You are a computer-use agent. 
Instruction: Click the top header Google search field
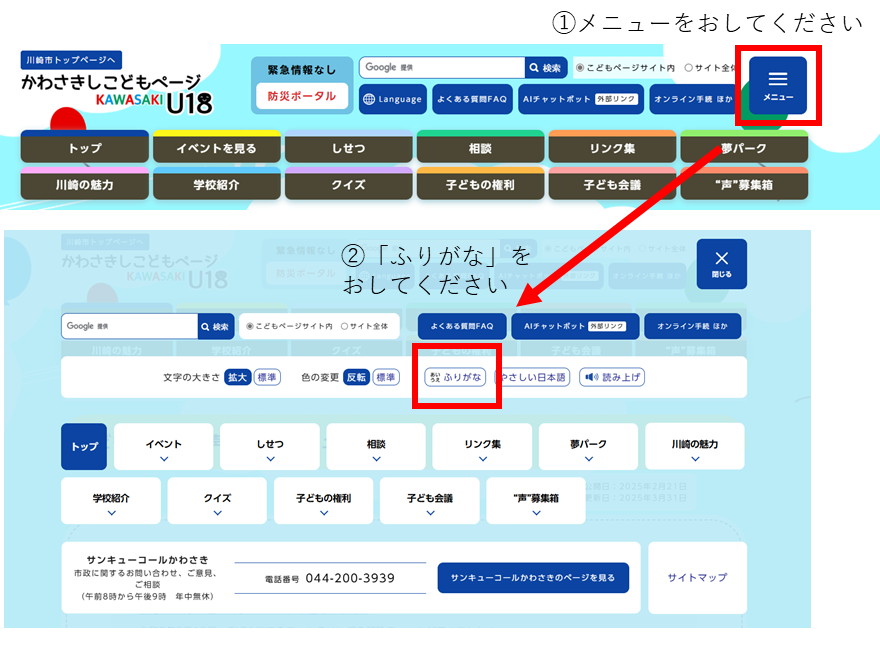coord(442,68)
